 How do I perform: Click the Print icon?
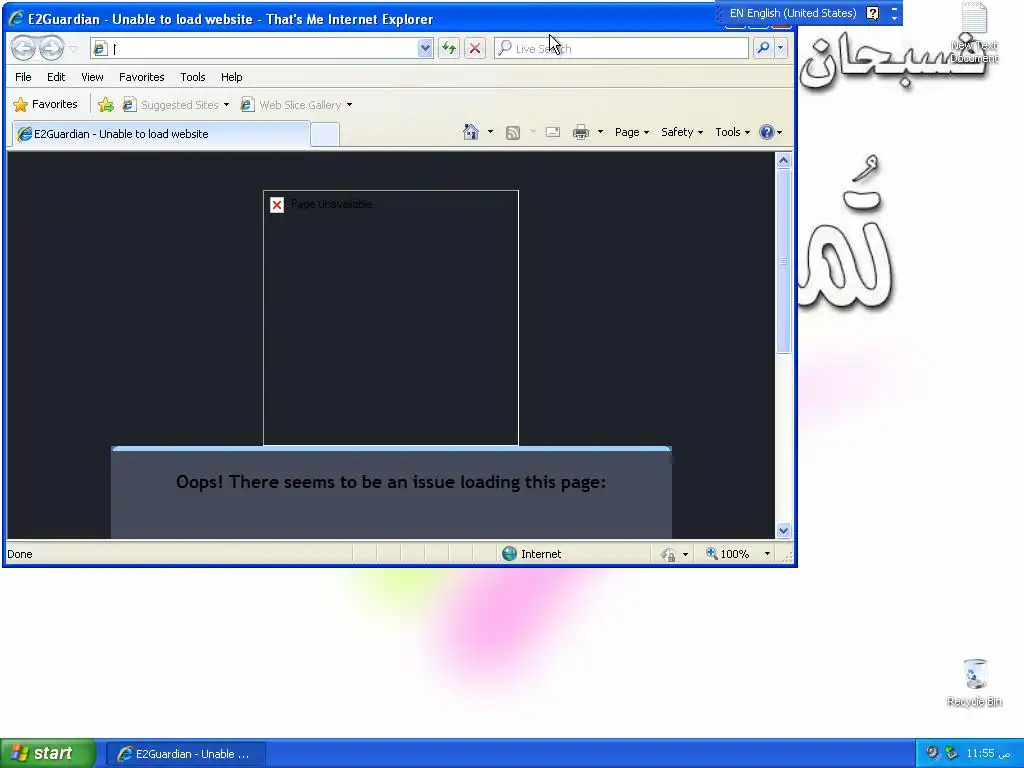pyautogui.click(x=581, y=133)
